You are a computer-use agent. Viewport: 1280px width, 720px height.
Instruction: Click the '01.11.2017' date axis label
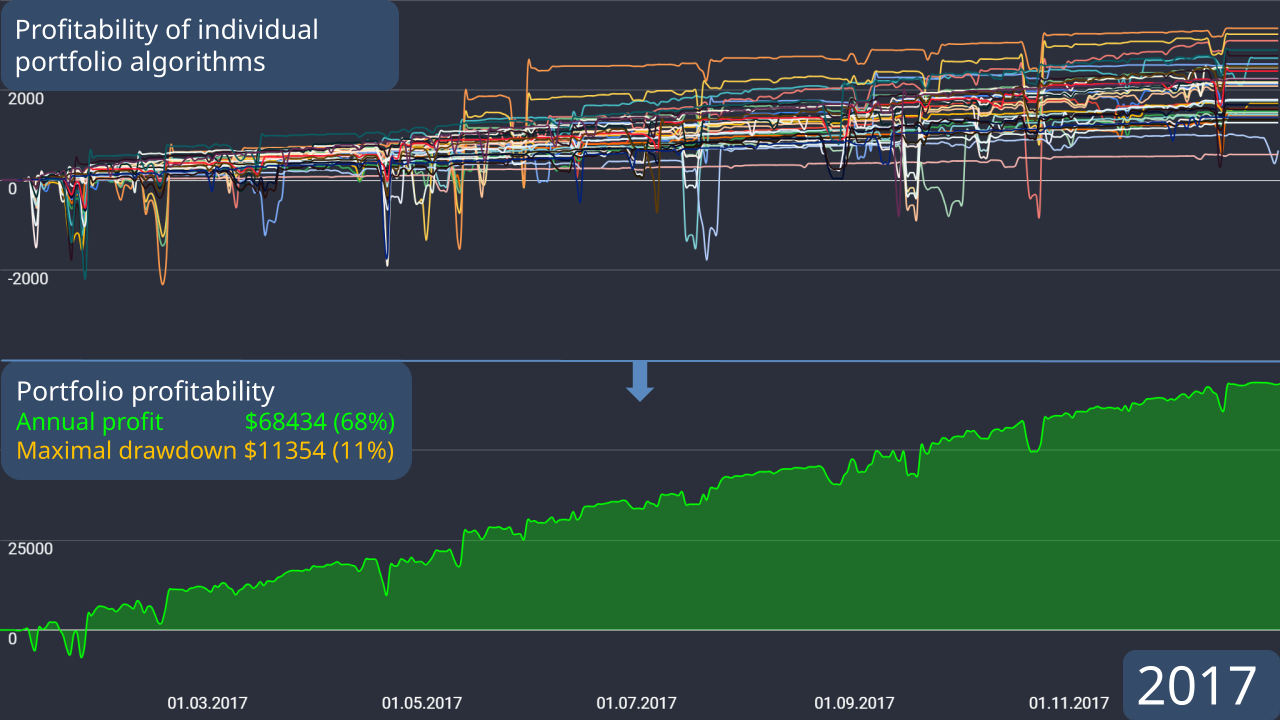pos(1069,702)
